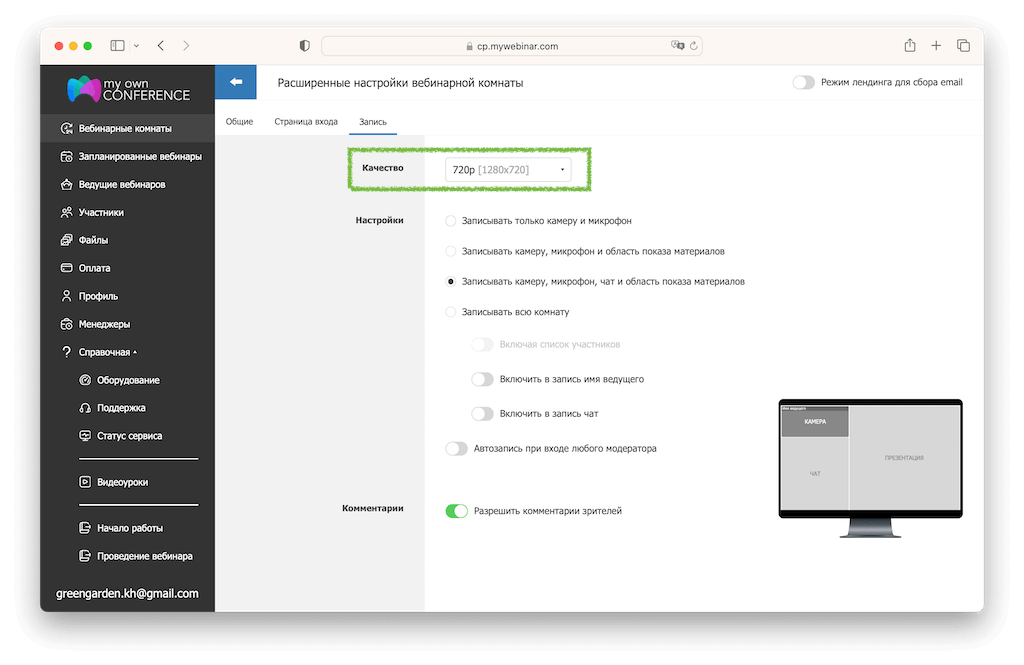Open Scheduled webinars calendar icon
Viewport: 1024px width, 665px height.
click(67, 156)
